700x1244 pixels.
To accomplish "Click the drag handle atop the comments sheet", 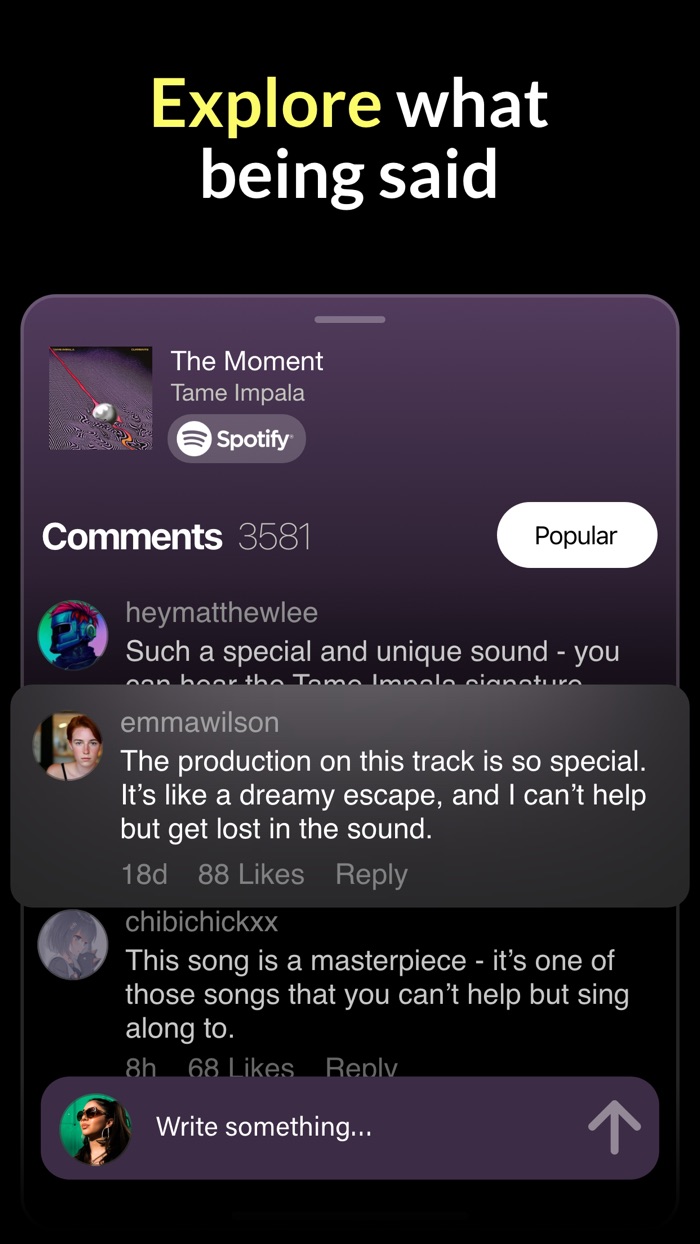I will [349, 319].
